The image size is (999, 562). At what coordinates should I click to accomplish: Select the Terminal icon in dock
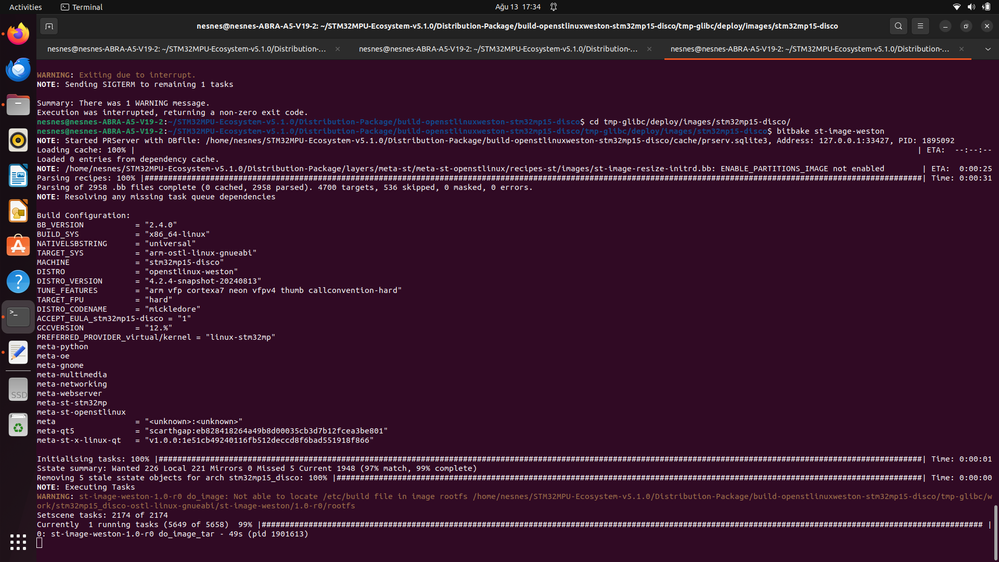tap(18, 317)
